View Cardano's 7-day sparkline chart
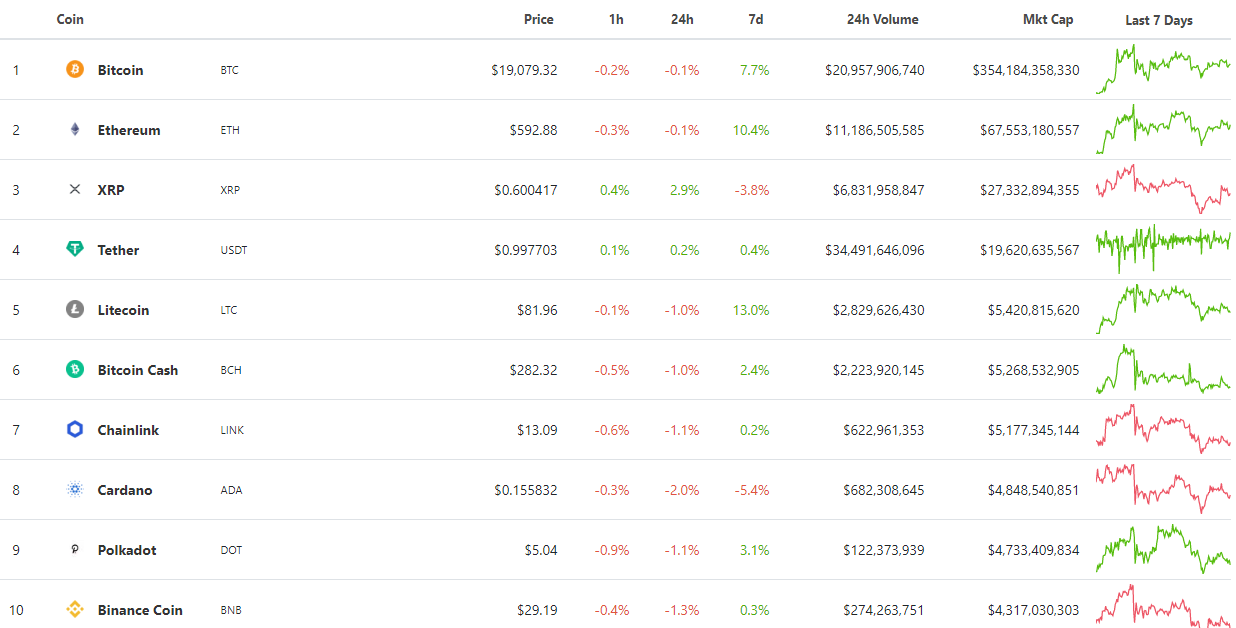Screen dimensions: 1236x628 click(x=1163, y=487)
